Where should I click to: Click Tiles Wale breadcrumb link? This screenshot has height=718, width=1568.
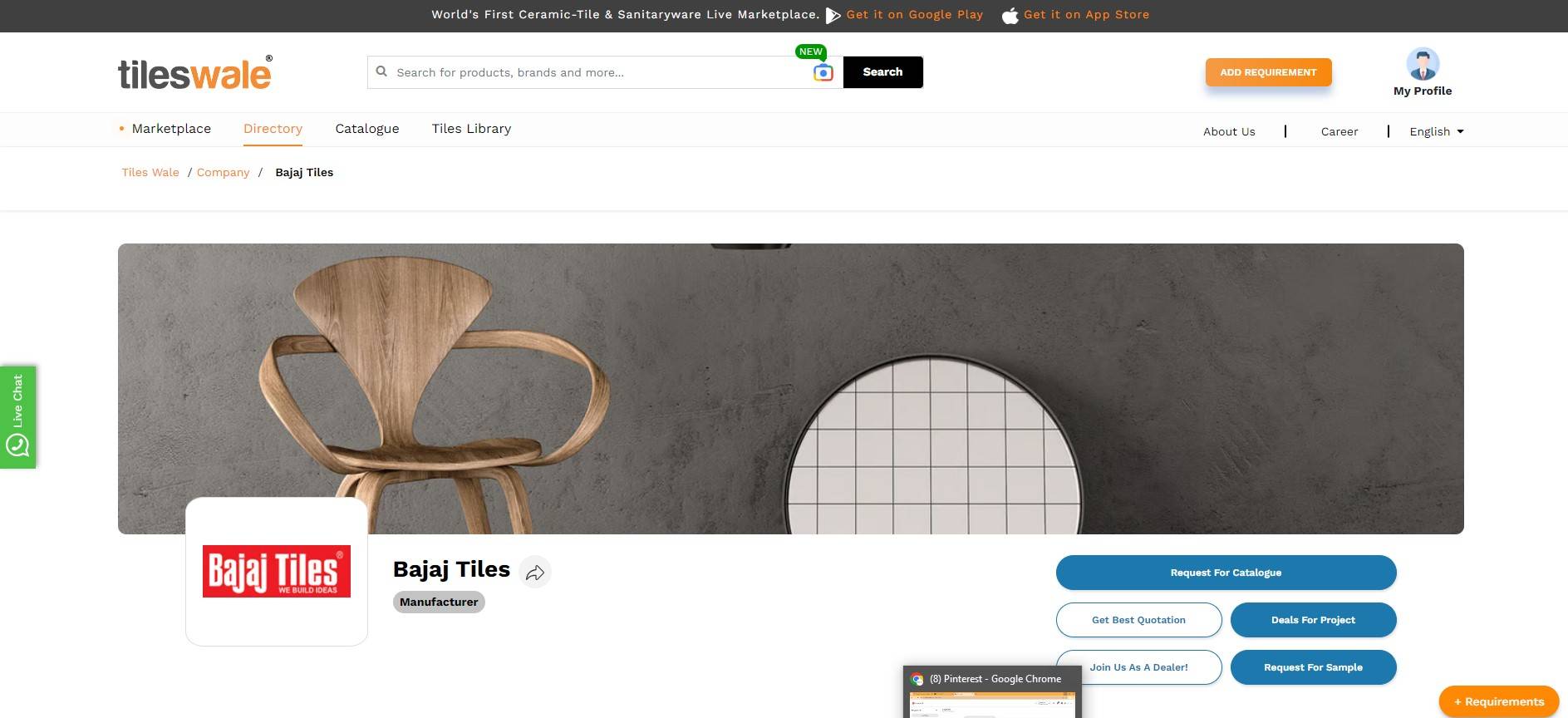point(150,172)
